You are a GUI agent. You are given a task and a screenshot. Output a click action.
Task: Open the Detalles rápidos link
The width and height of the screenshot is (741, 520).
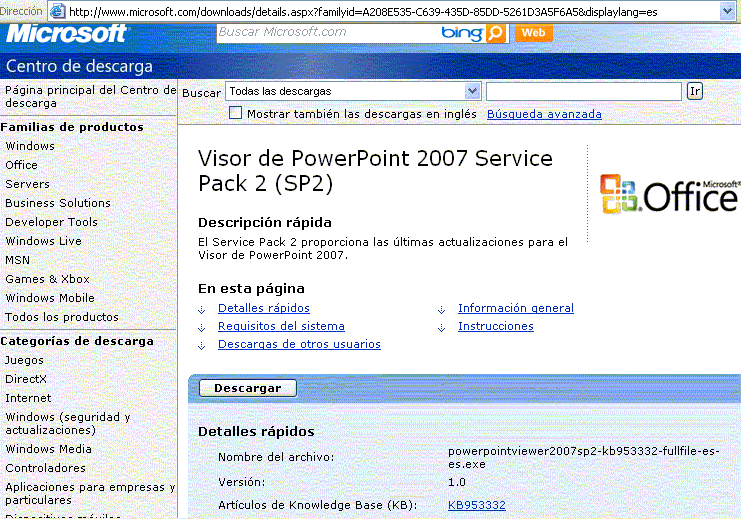click(x=264, y=308)
